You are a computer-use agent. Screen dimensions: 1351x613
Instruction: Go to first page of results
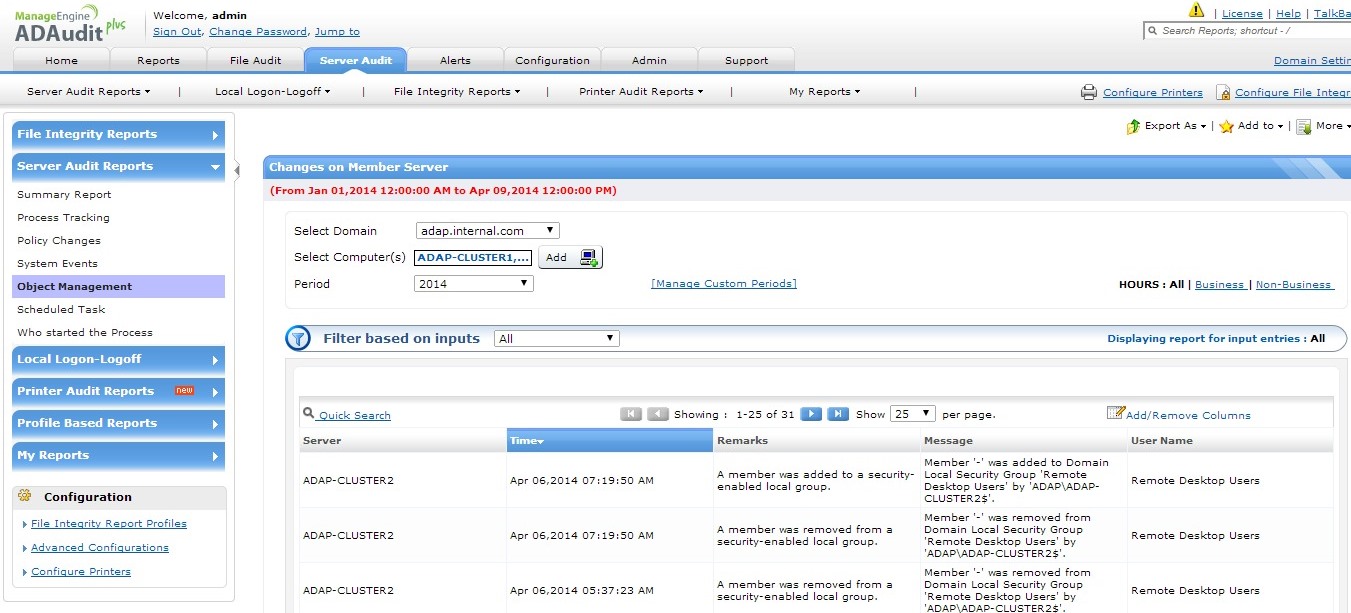pos(631,414)
